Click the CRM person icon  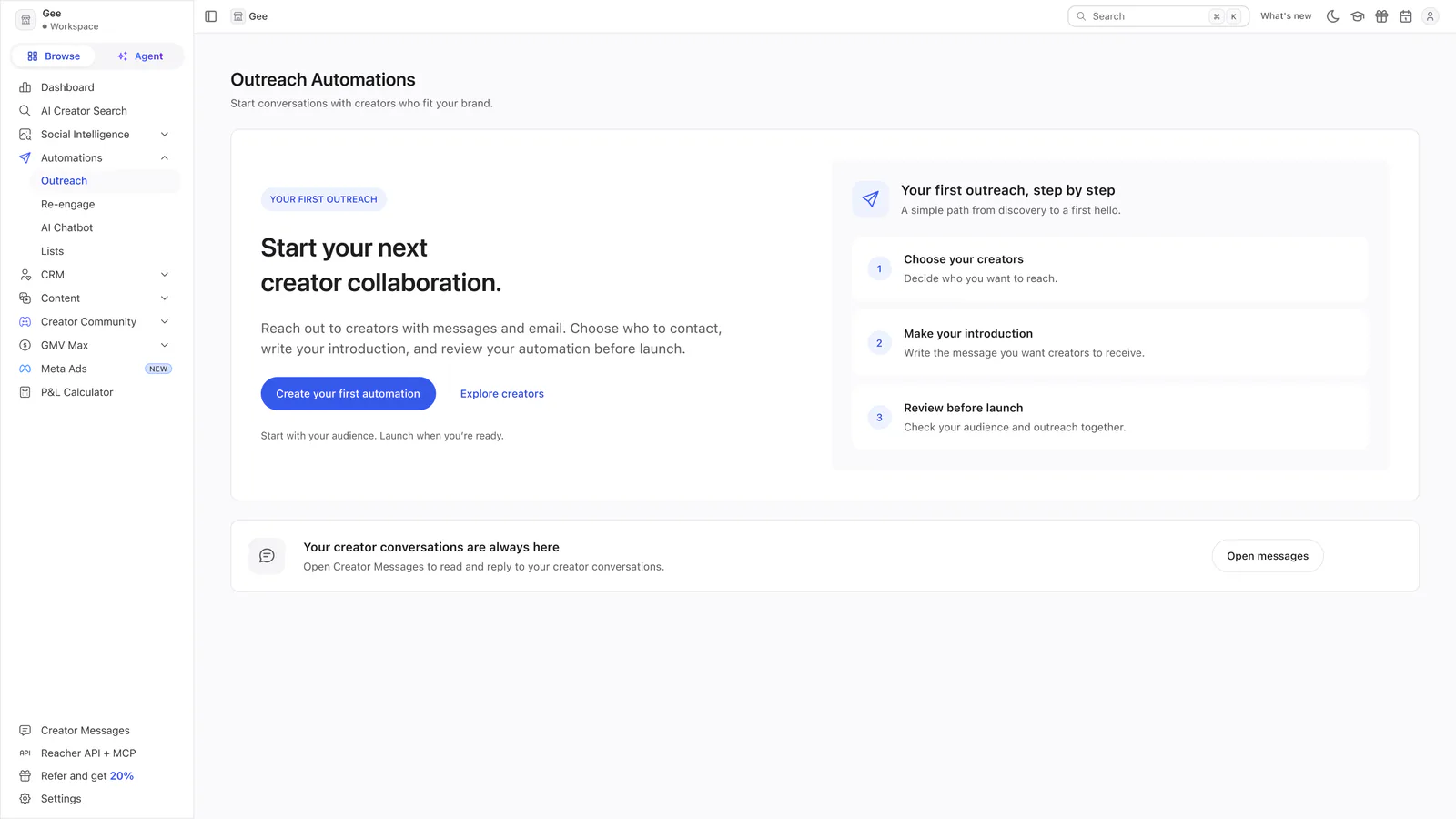point(25,275)
